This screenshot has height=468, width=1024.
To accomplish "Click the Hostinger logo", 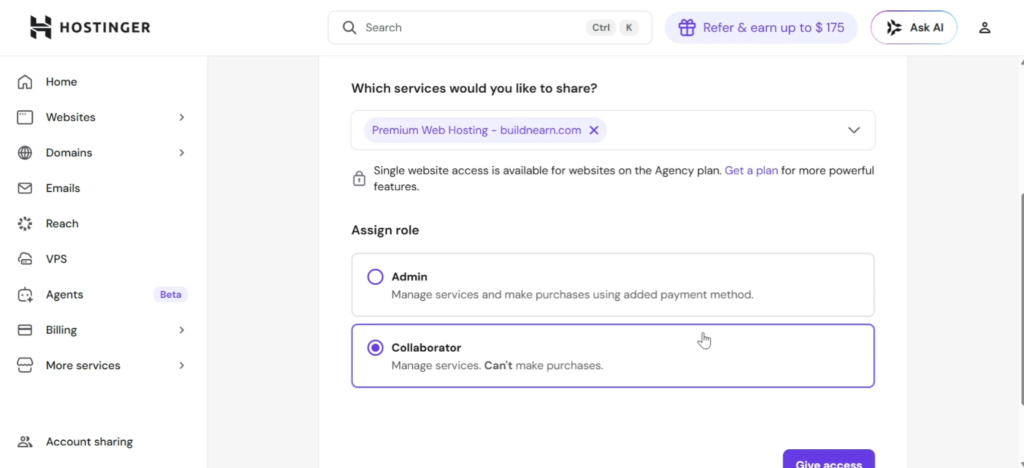I will click(x=90, y=27).
